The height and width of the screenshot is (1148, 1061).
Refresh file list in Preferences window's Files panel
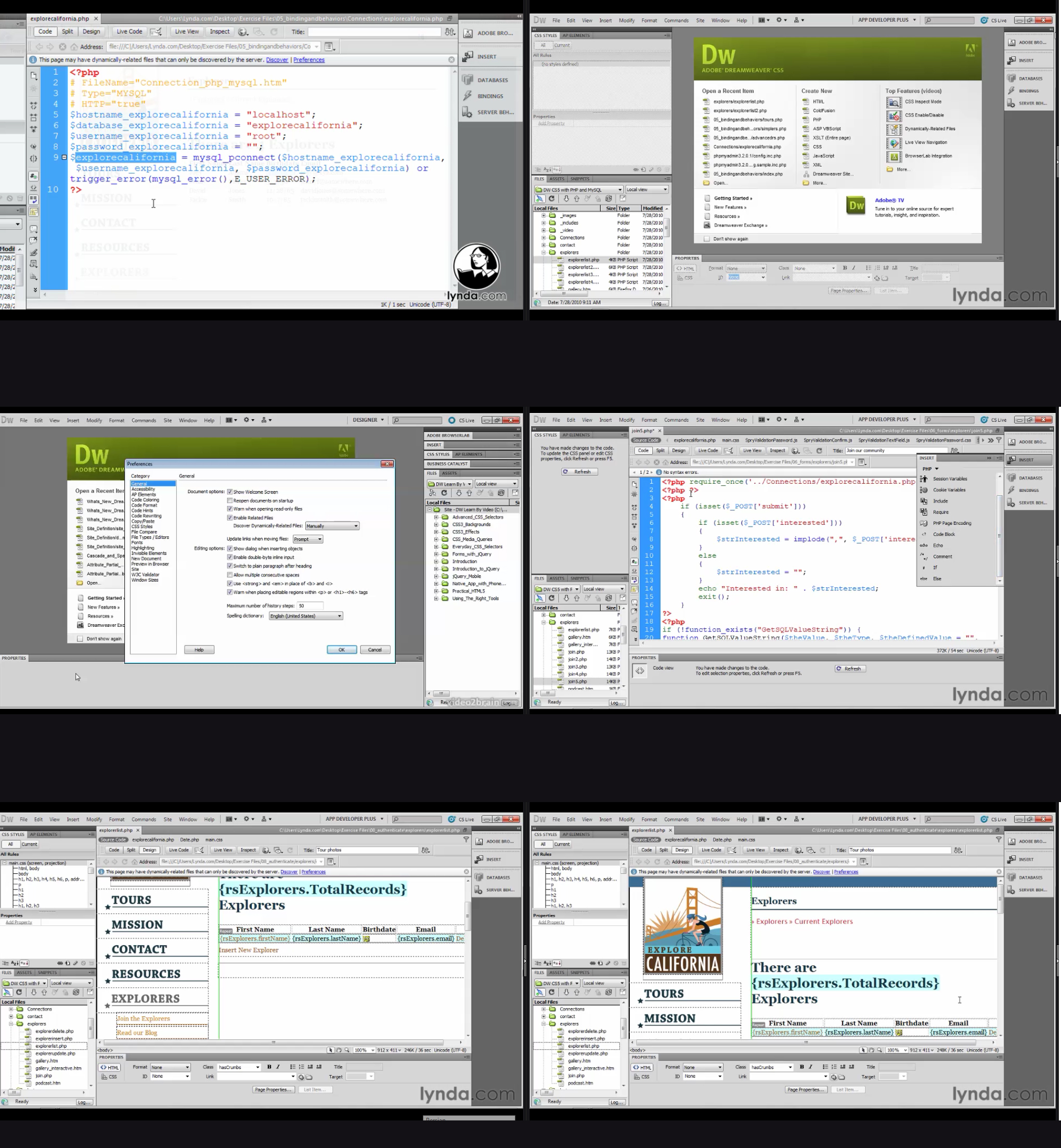[444, 493]
